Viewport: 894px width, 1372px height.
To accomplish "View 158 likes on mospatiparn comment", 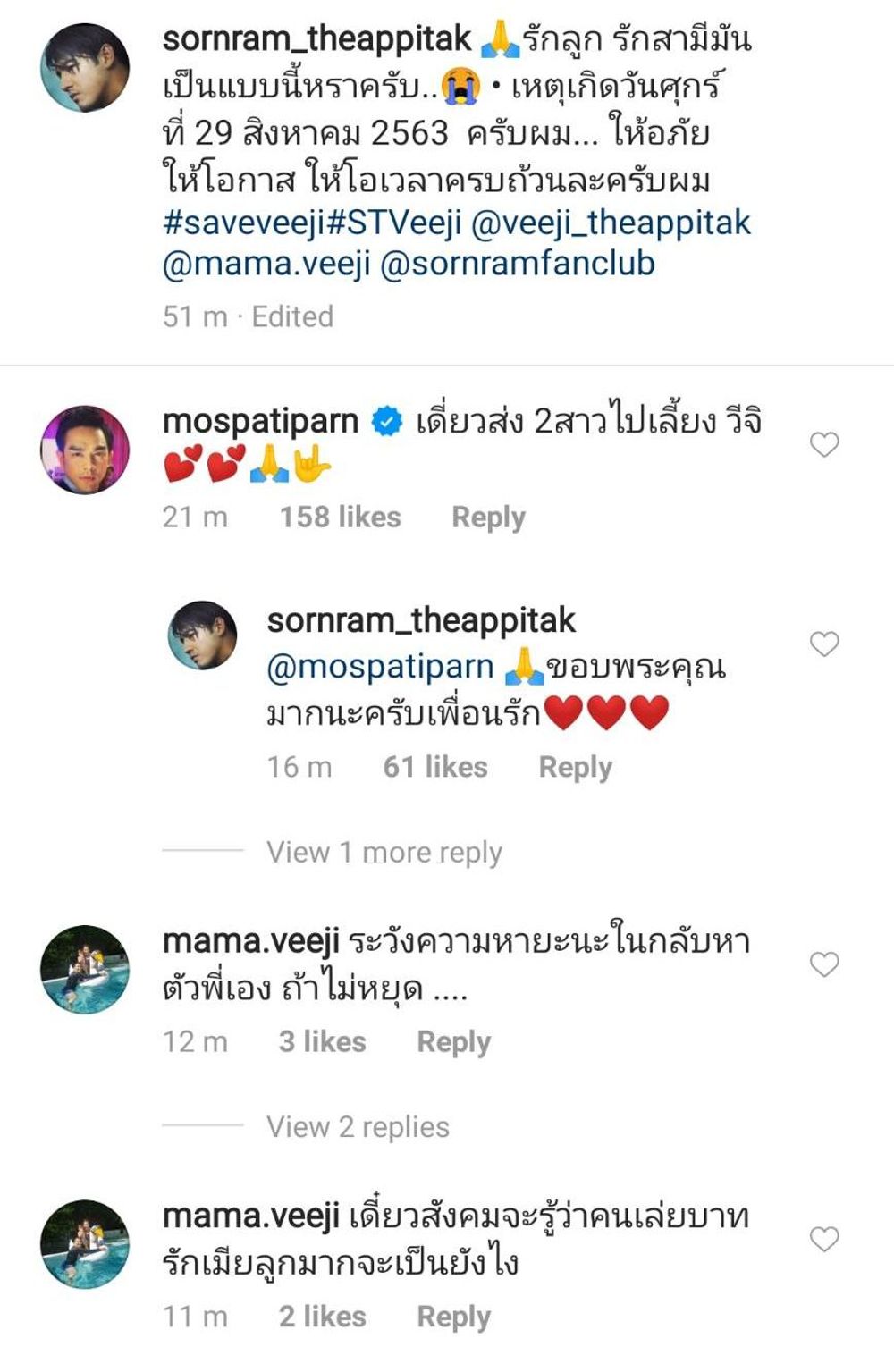I will pyautogui.click(x=340, y=518).
